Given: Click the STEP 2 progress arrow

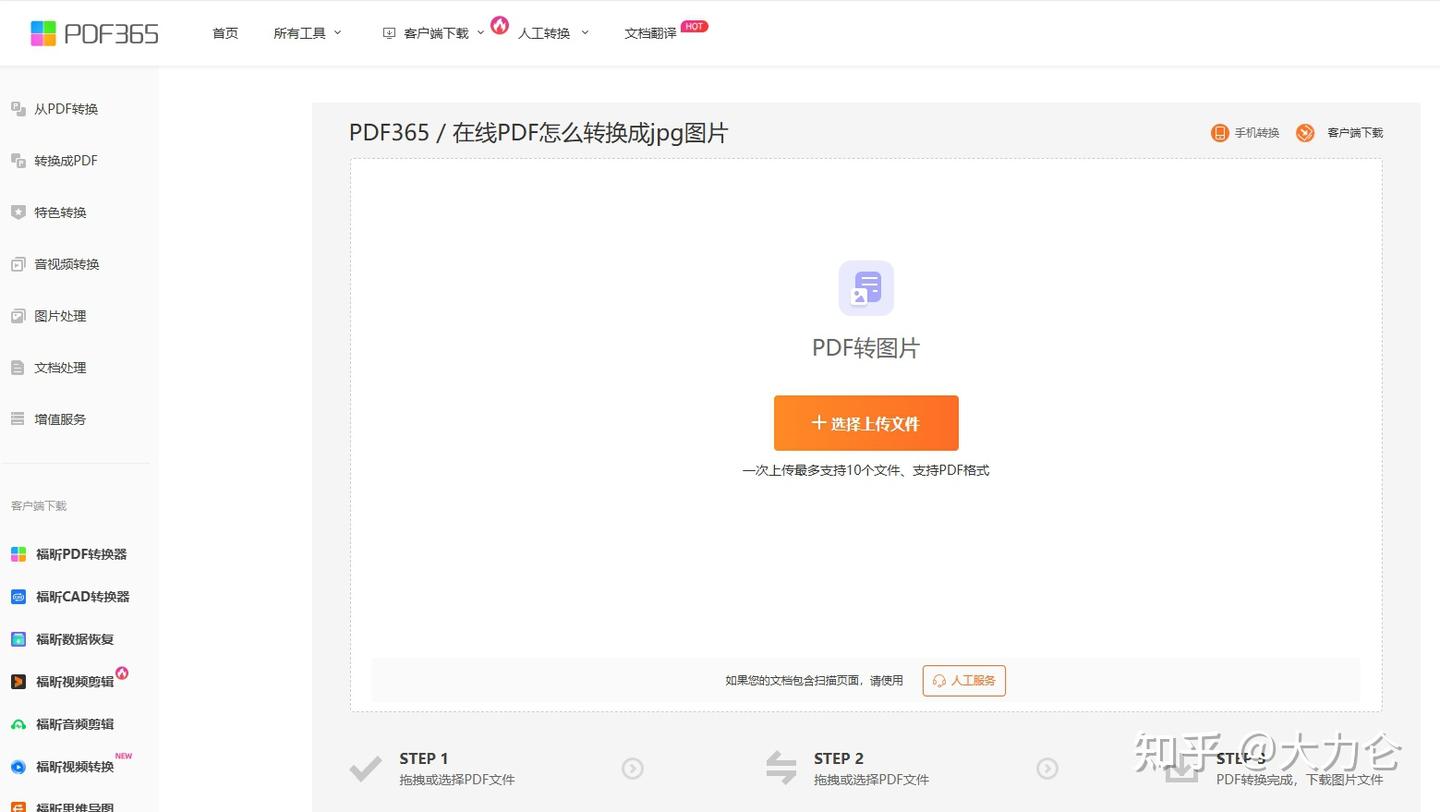Looking at the screenshot, I should pyautogui.click(x=1047, y=769).
